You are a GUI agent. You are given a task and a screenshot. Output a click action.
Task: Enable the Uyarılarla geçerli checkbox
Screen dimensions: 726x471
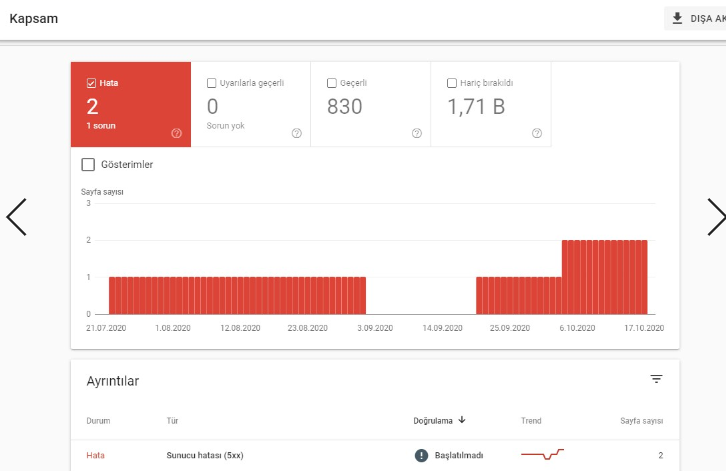212,83
